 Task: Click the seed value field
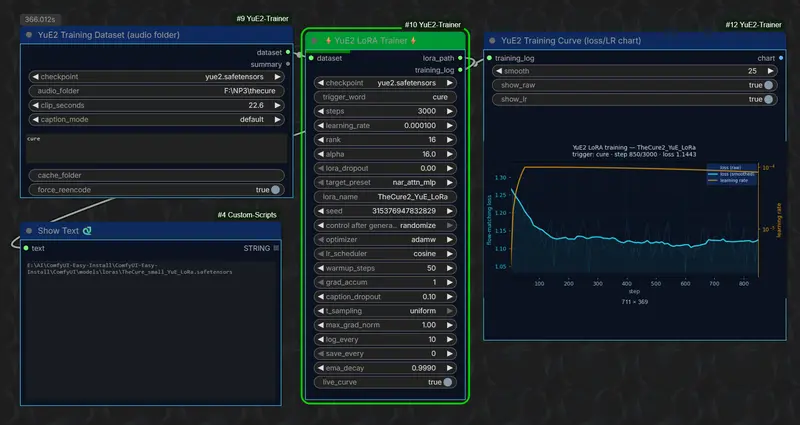coord(385,211)
